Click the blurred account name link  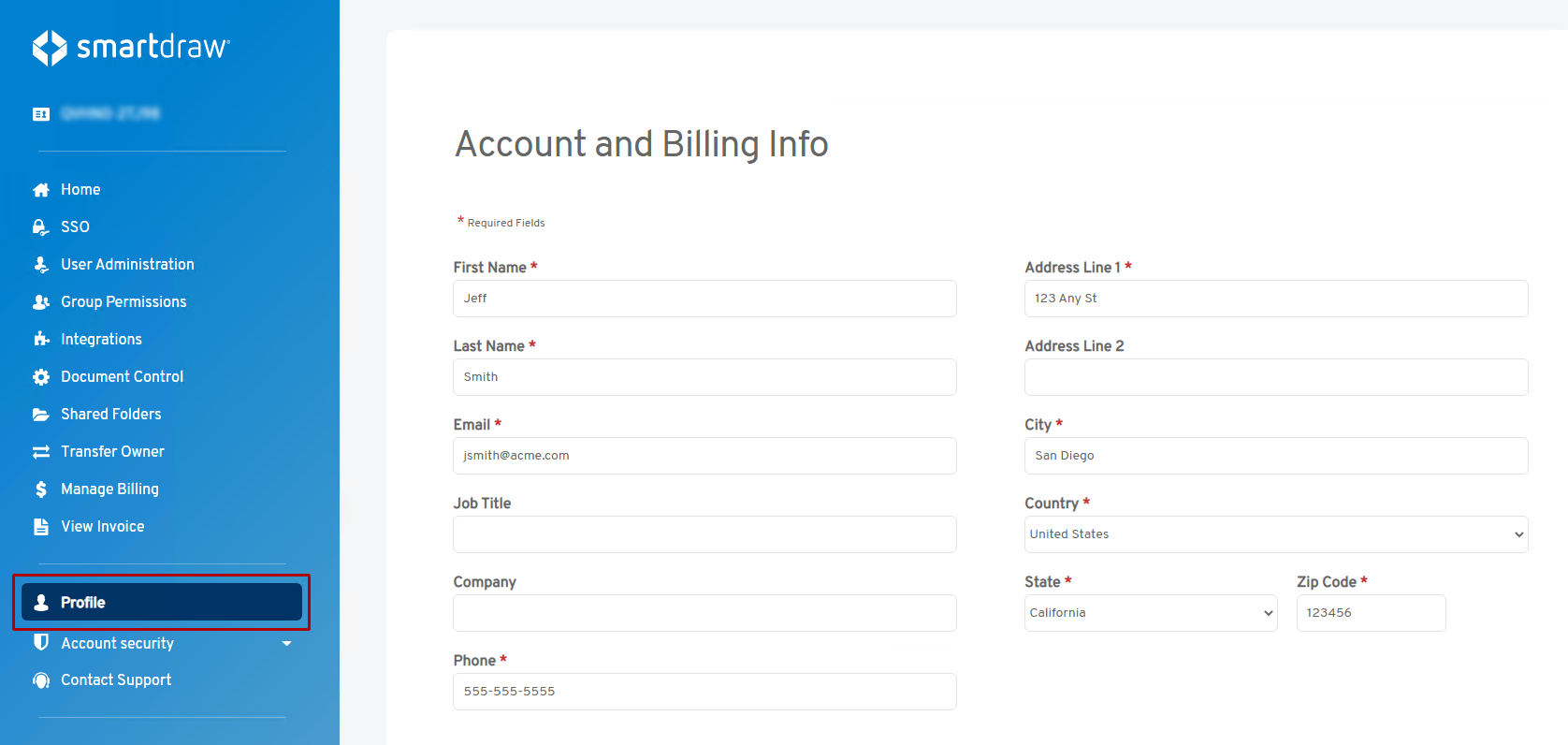110,113
